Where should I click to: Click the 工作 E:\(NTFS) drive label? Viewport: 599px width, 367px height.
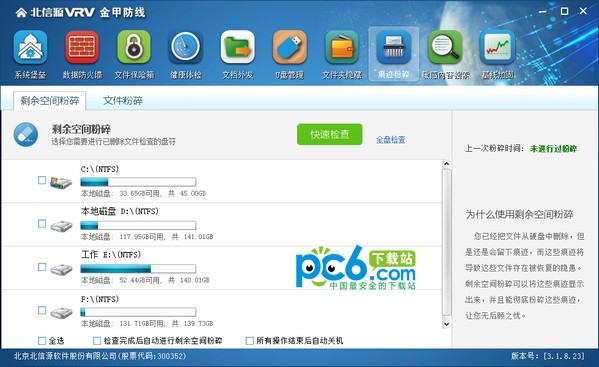pyautogui.click(x=111, y=255)
